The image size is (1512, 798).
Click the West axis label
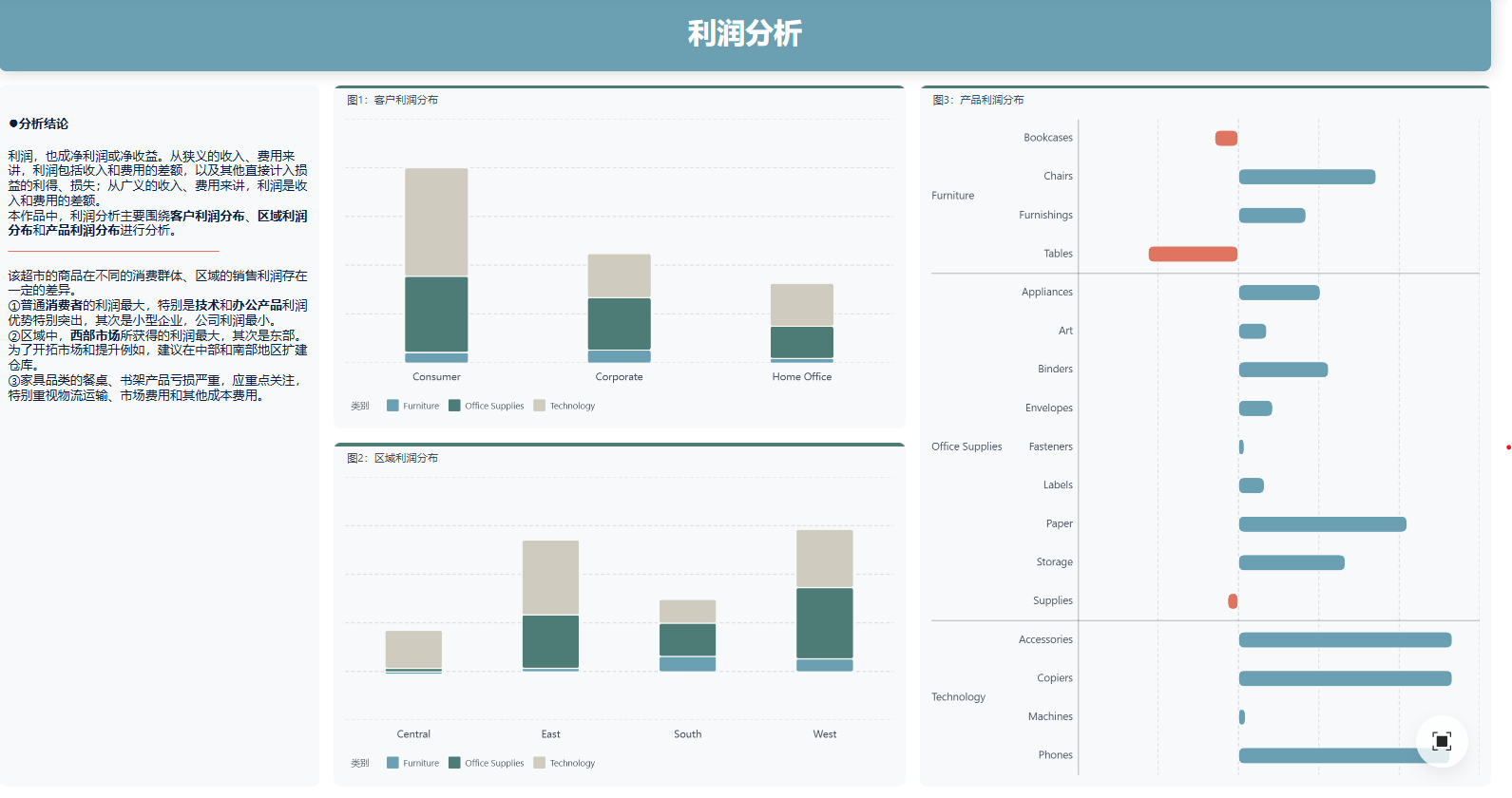(x=824, y=734)
